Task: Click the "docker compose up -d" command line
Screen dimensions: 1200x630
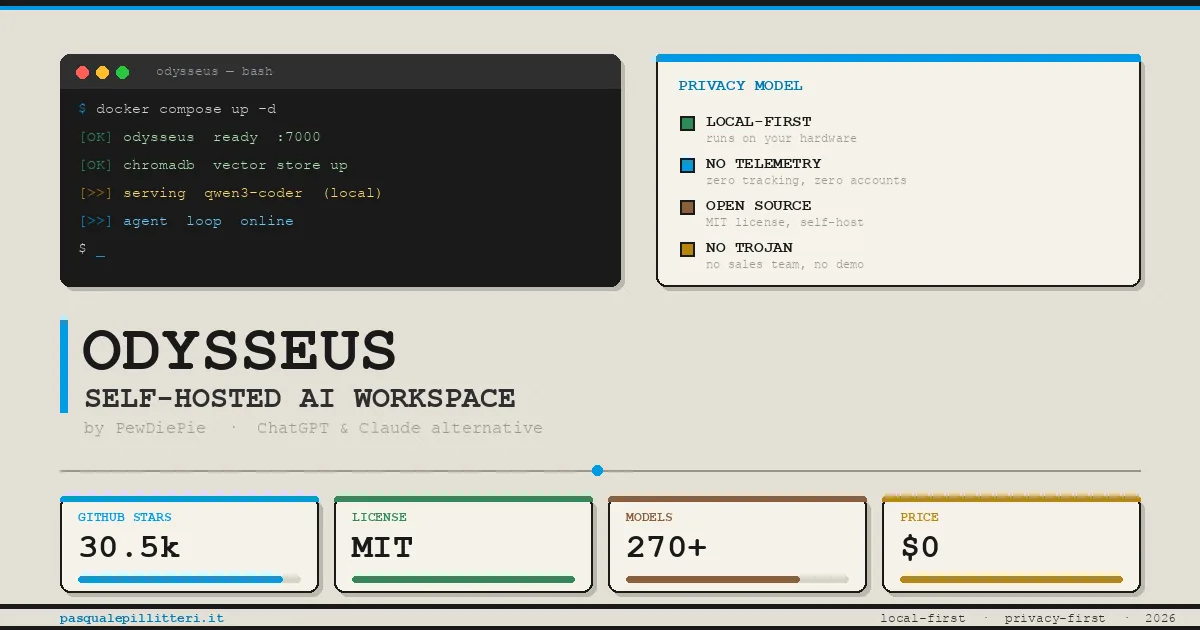Action: click(178, 109)
